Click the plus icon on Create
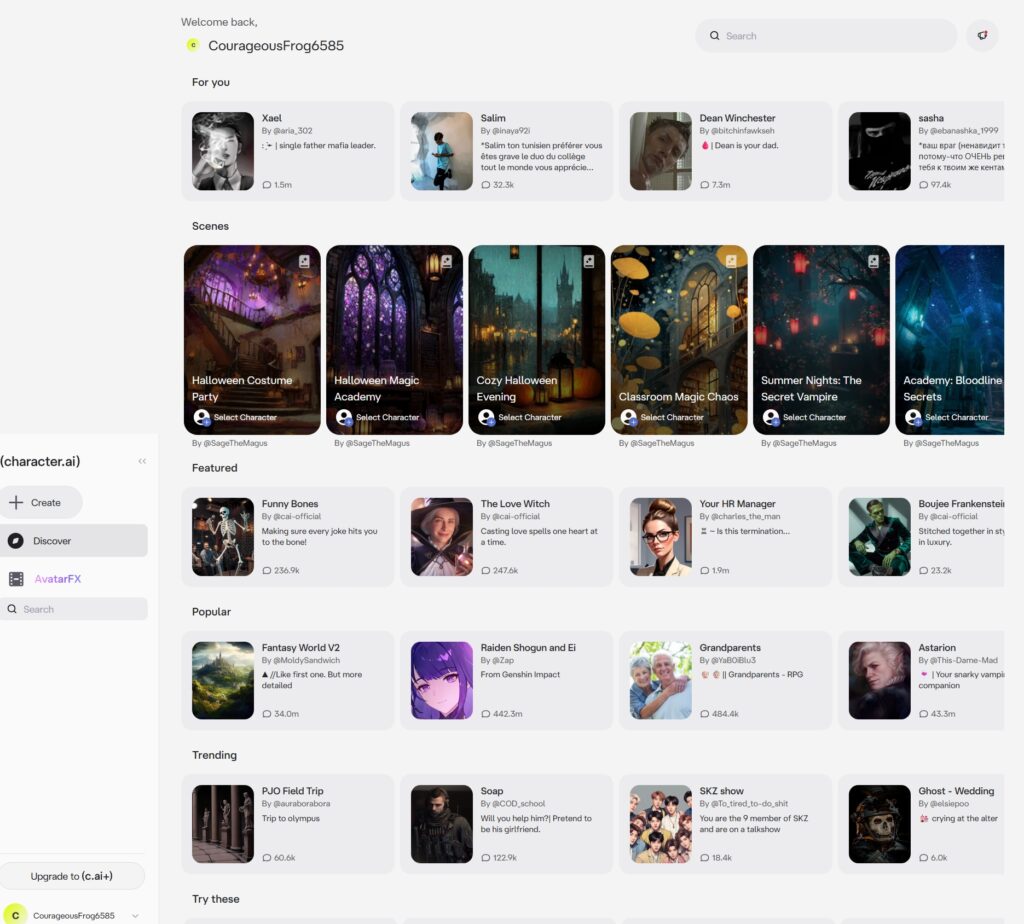This screenshot has width=1024, height=924. [16, 503]
